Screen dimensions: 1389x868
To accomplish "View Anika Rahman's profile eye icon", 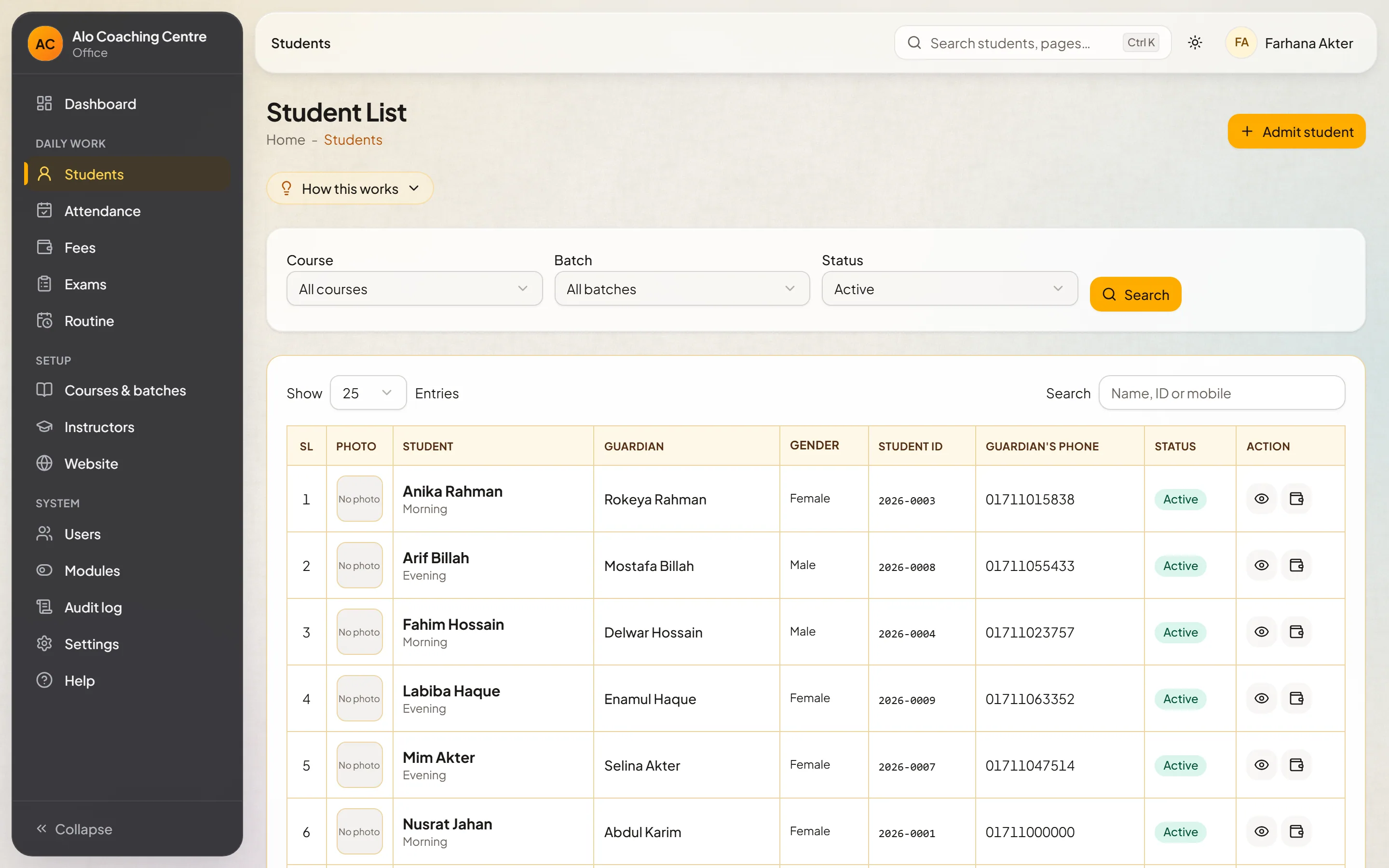I will pos(1261,499).
